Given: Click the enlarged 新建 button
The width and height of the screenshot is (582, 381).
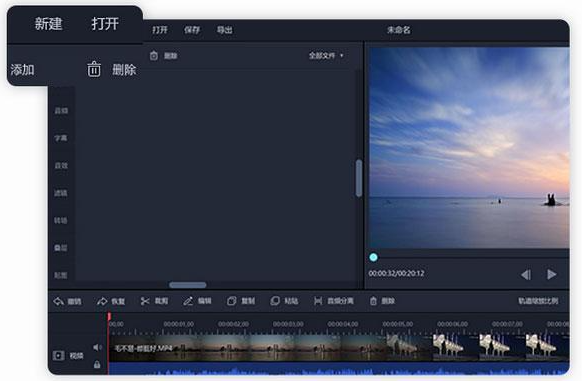Looking at the screenshot, I should [48, 24].
